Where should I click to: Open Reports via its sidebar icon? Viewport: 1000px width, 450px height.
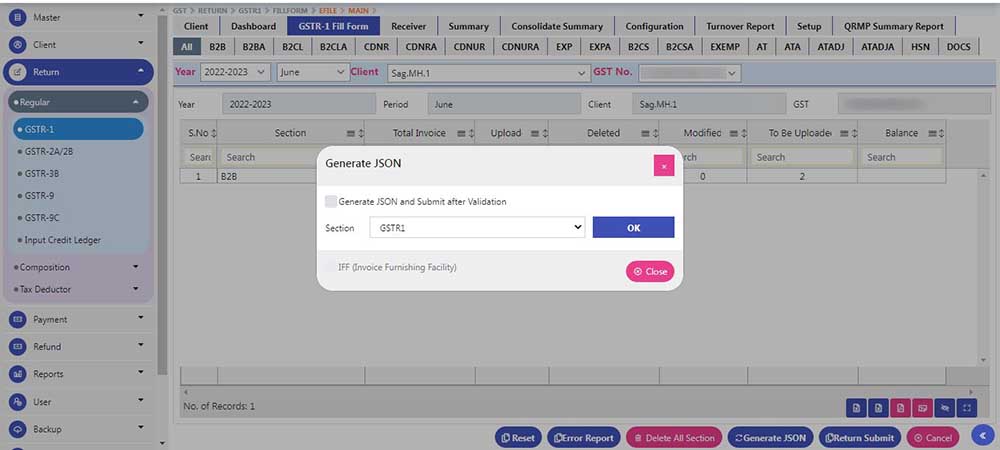tap(17, 374)
